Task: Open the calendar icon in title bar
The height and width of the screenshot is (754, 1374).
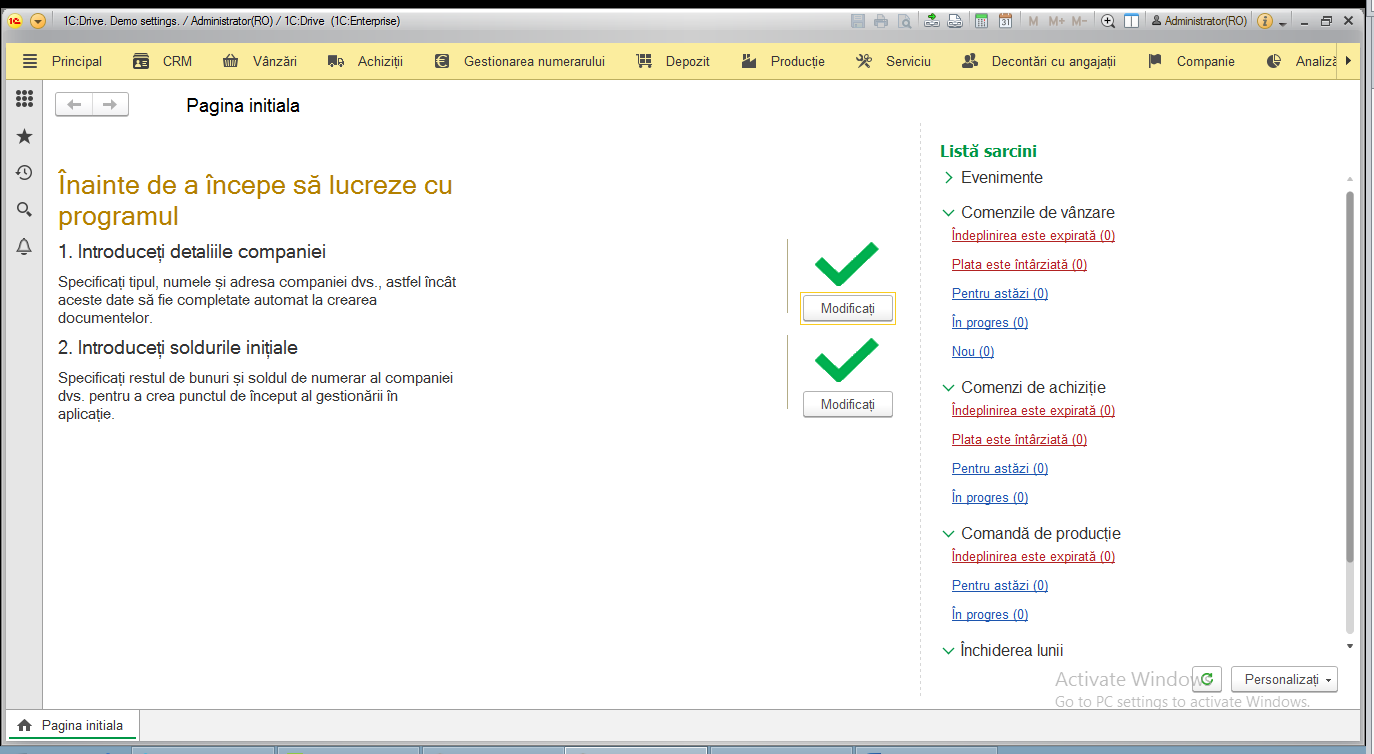Action: tap(1005, 20)
